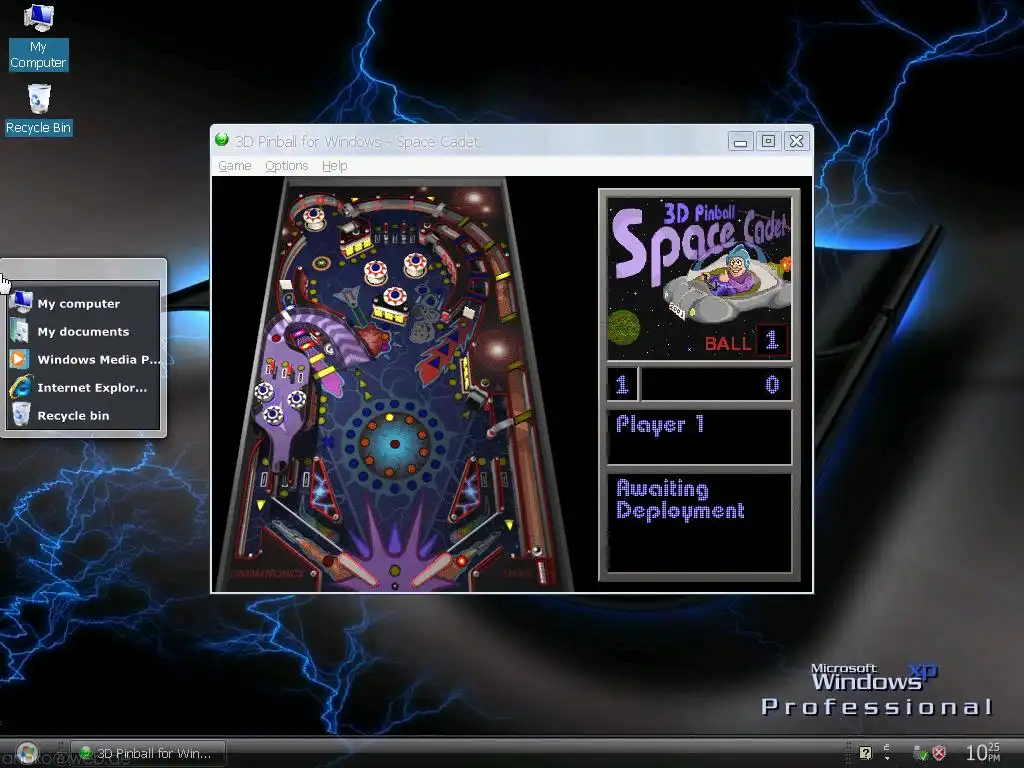This screenshot has width=1024, height=768.
Task: Click the green Pinball window title icon
Action: pyautogui.click(x=221, y=140)
